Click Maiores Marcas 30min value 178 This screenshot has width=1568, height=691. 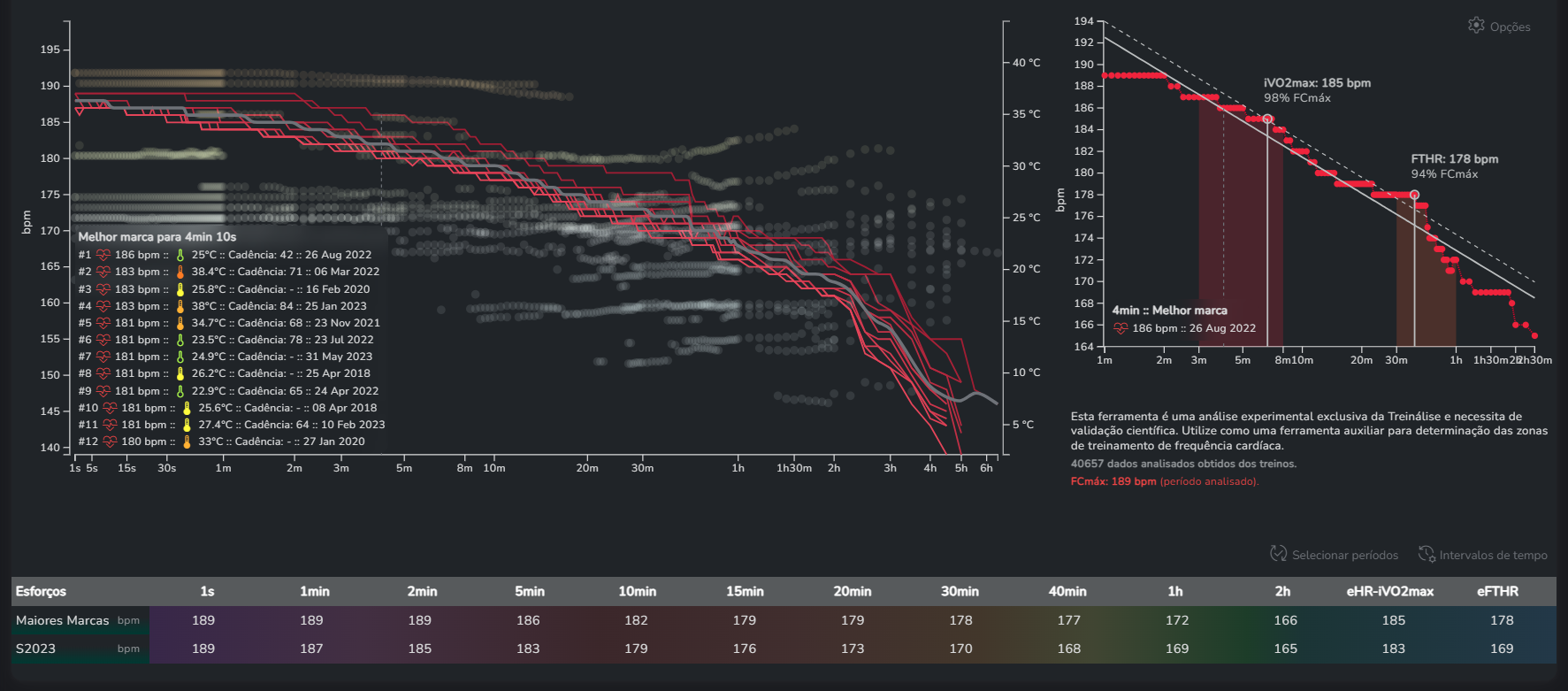[960, 620]
